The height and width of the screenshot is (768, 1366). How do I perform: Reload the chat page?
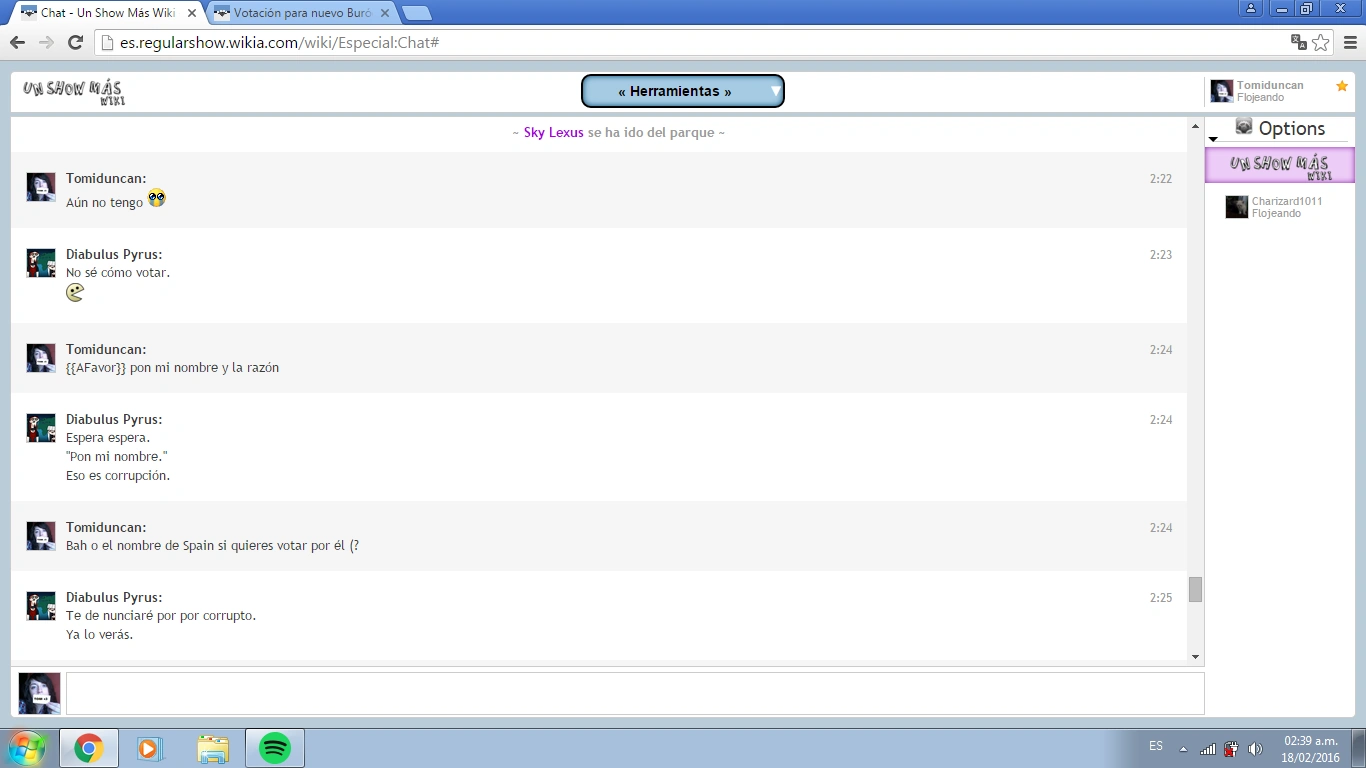point(75,42)
